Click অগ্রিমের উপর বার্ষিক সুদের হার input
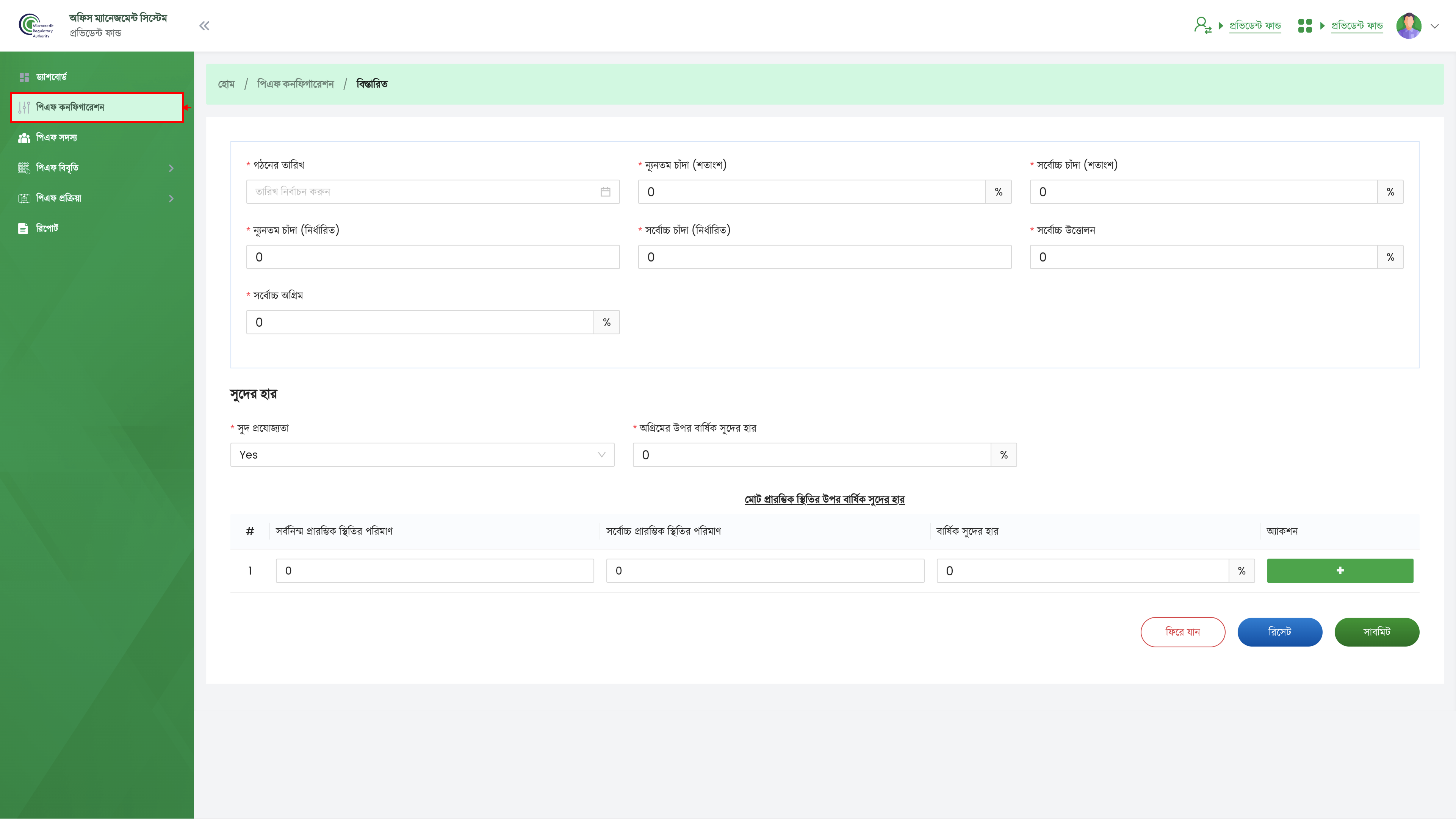The height and width of the screenshot is (819, 1456). point(812,455)
